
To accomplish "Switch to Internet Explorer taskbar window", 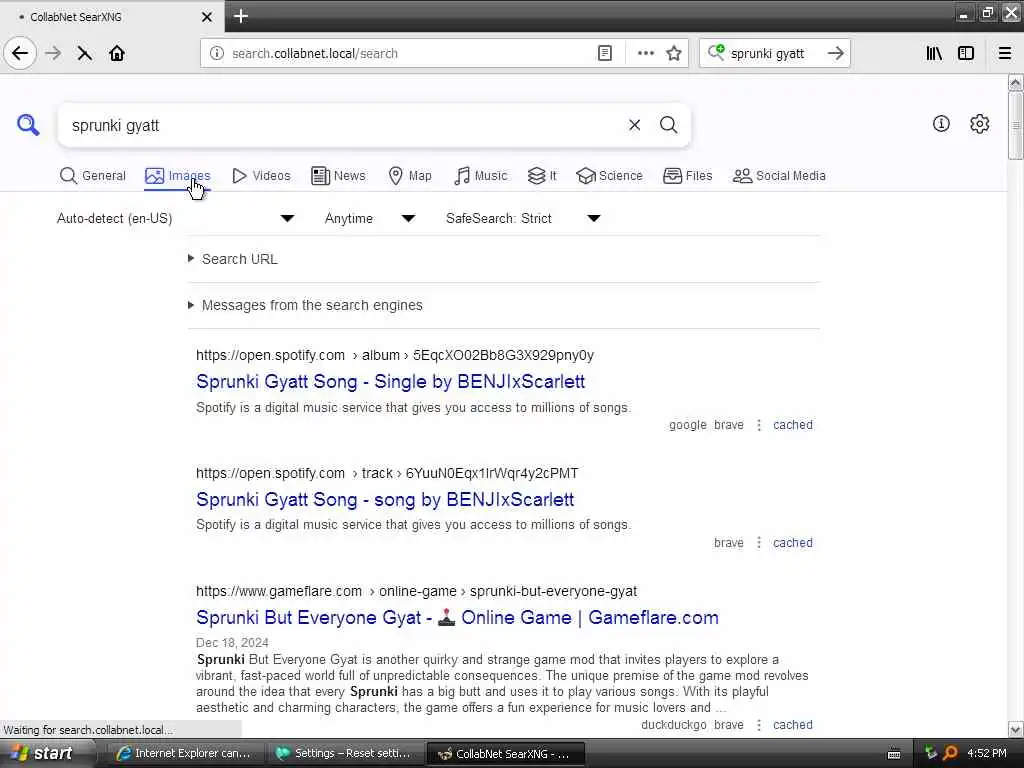I will pos(184,754).
